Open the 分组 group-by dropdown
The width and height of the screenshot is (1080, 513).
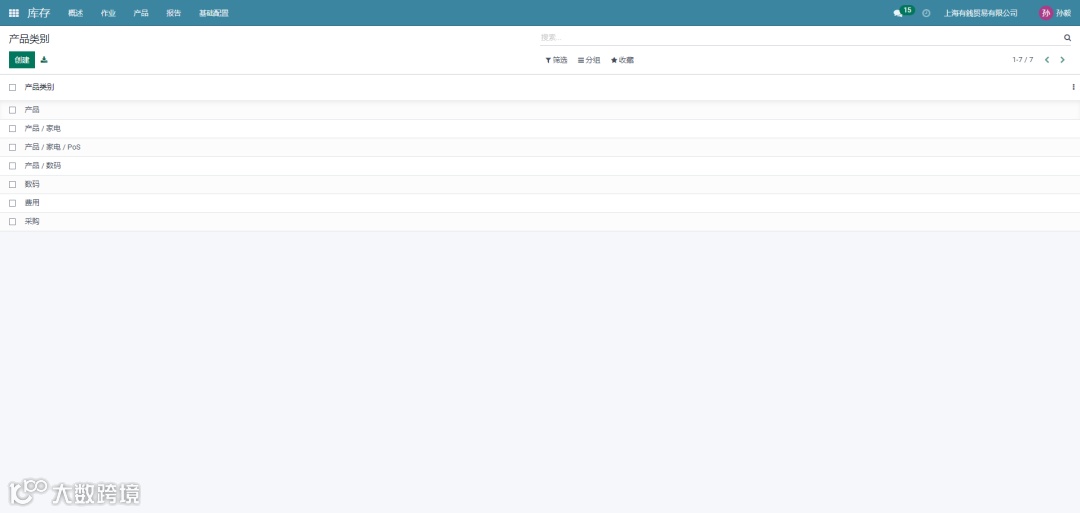589,60
